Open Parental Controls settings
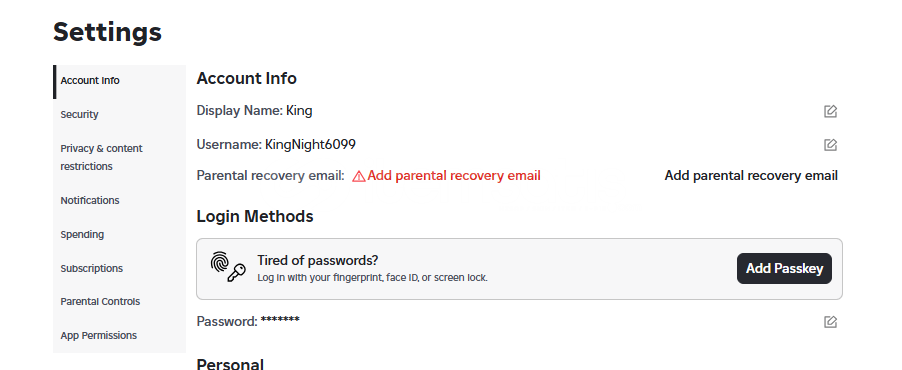 [x=120, y=302]
